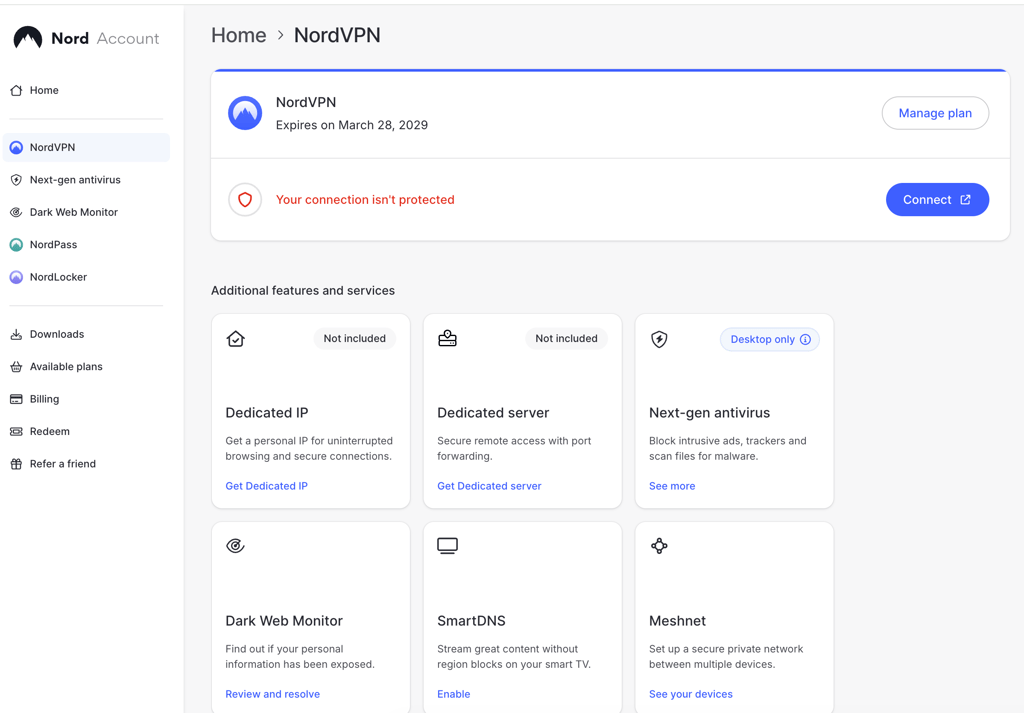The image size is (1024, 713).
Task: Click the Redeem ticket icon
Action: 16,432
